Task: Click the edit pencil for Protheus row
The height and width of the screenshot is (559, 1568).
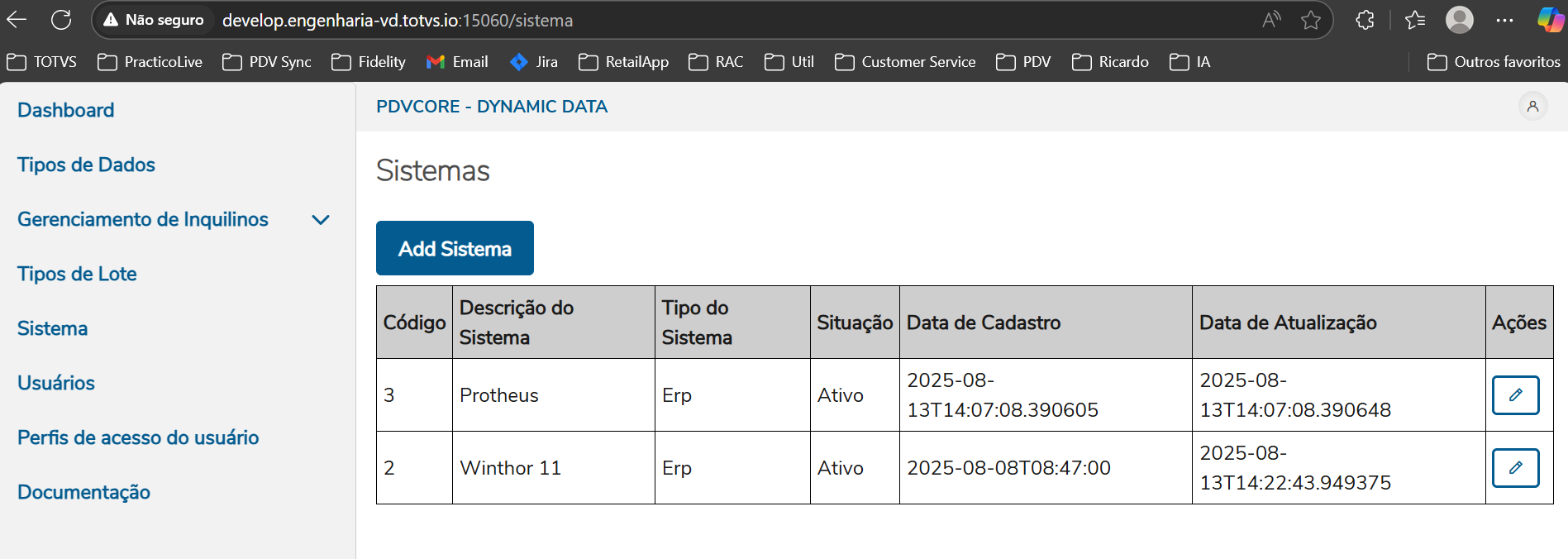Action: coord(1515,395)
